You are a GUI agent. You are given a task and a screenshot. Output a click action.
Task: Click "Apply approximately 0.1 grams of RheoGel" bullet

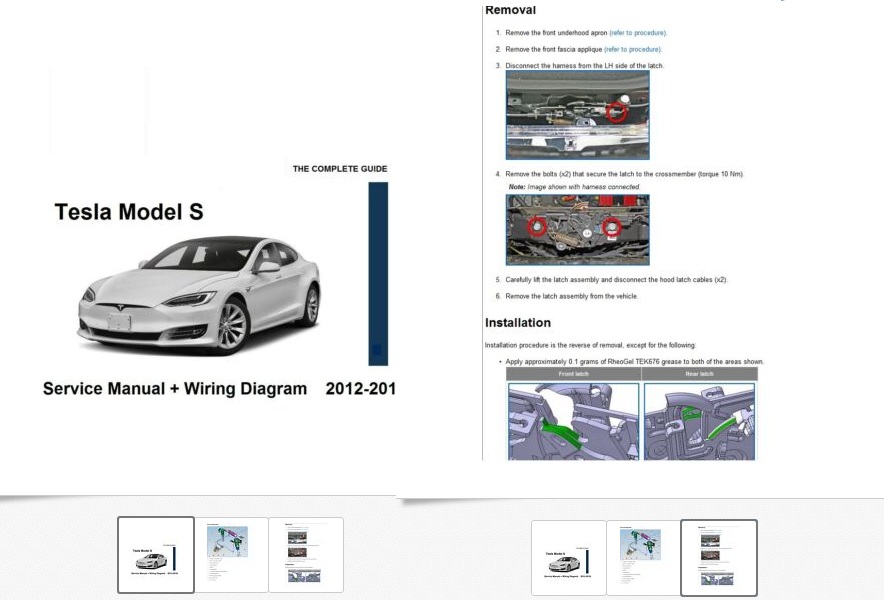click(x=634, y=361)
